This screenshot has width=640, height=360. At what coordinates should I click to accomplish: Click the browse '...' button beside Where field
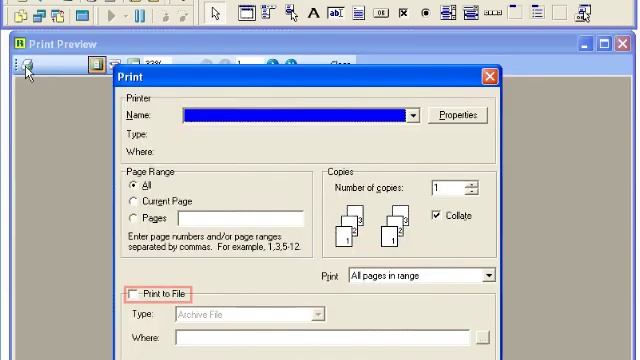point(482,338)
